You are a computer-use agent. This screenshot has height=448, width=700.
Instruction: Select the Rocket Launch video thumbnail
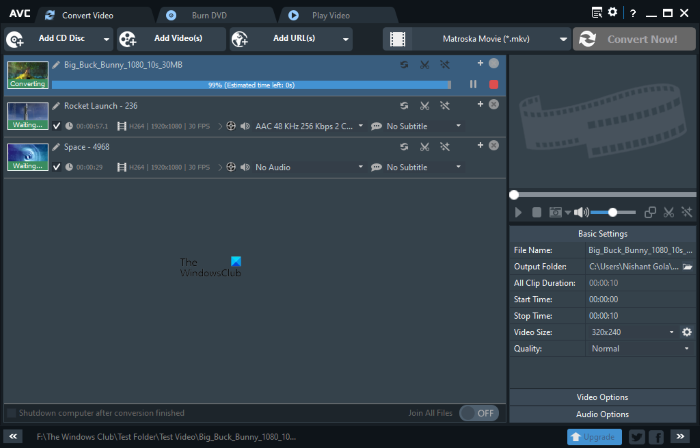[x=28, y=116]
